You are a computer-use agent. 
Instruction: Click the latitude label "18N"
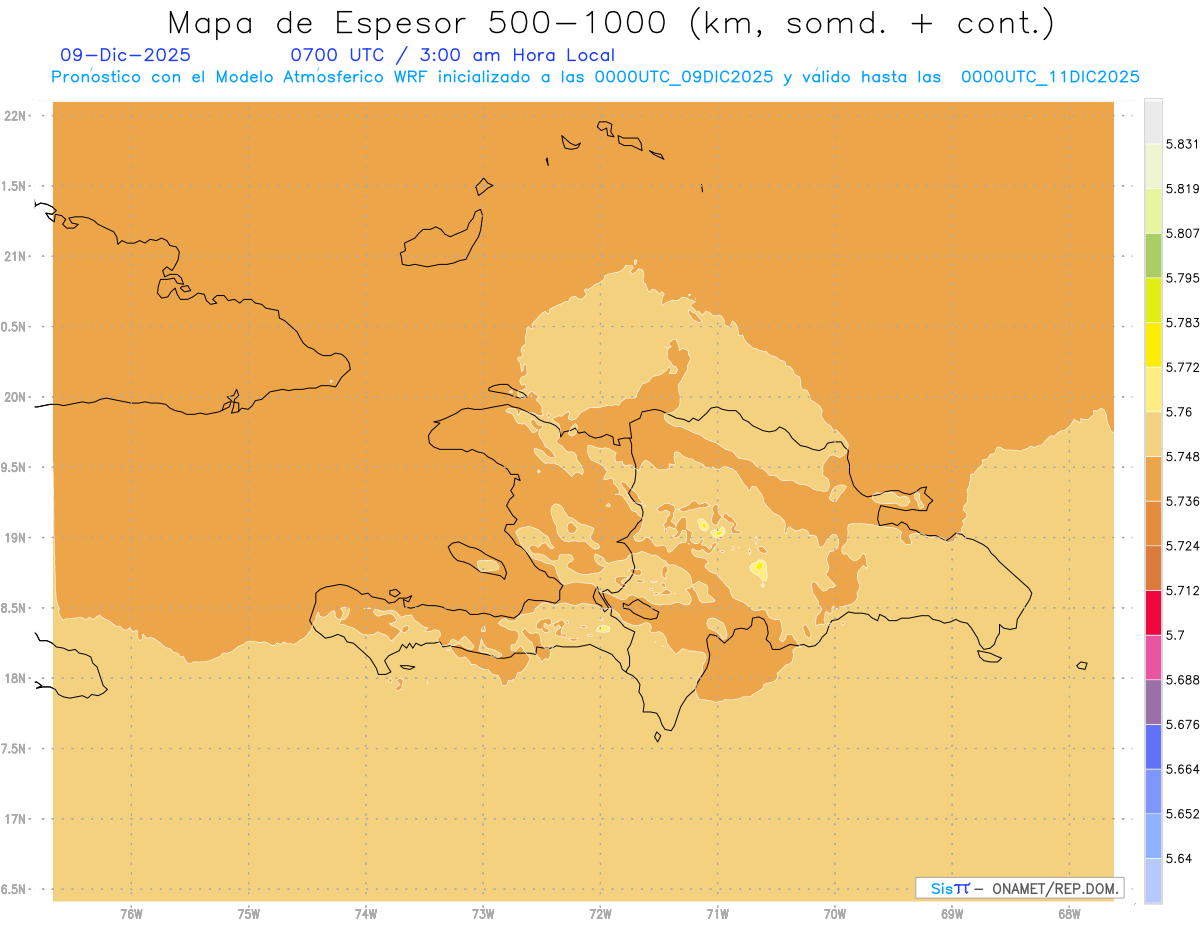[17, 678]
